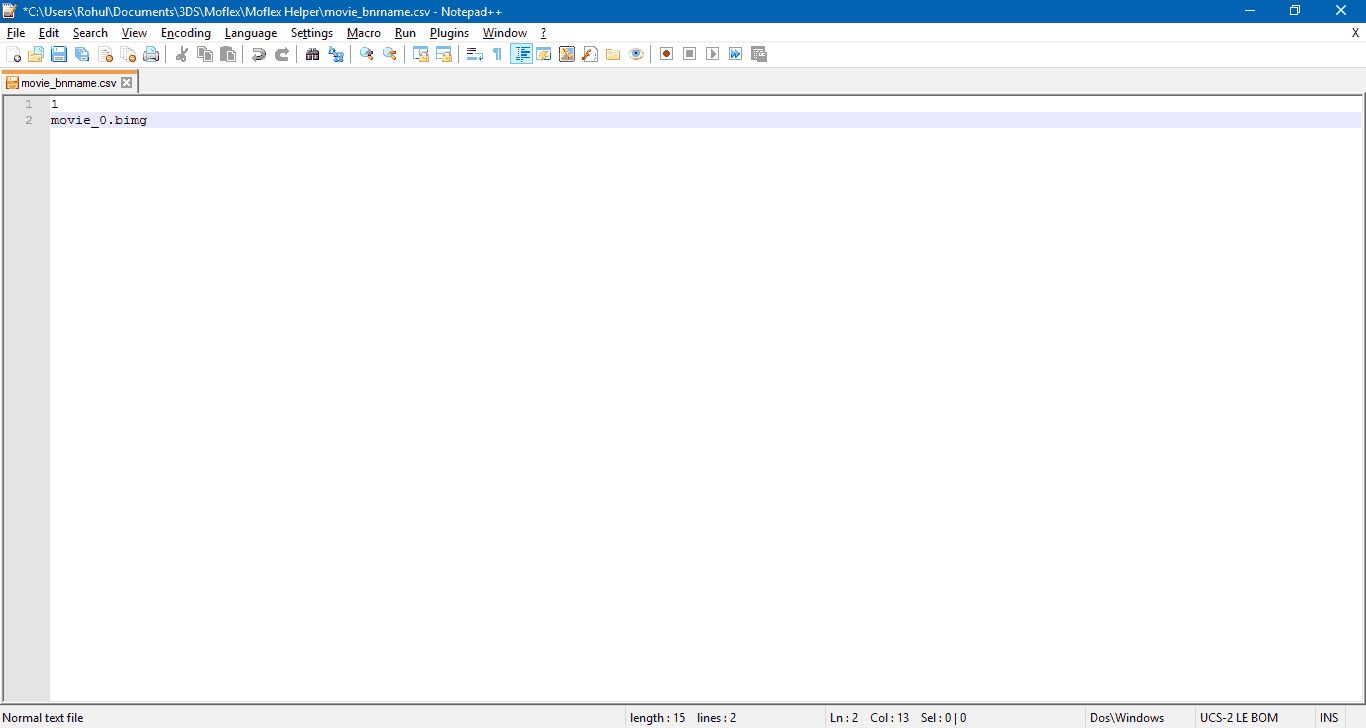Open the Replace dialog toolbar icon
Image resolution: width=1366 pixels, height=728 pixels.
coord(336,54)
